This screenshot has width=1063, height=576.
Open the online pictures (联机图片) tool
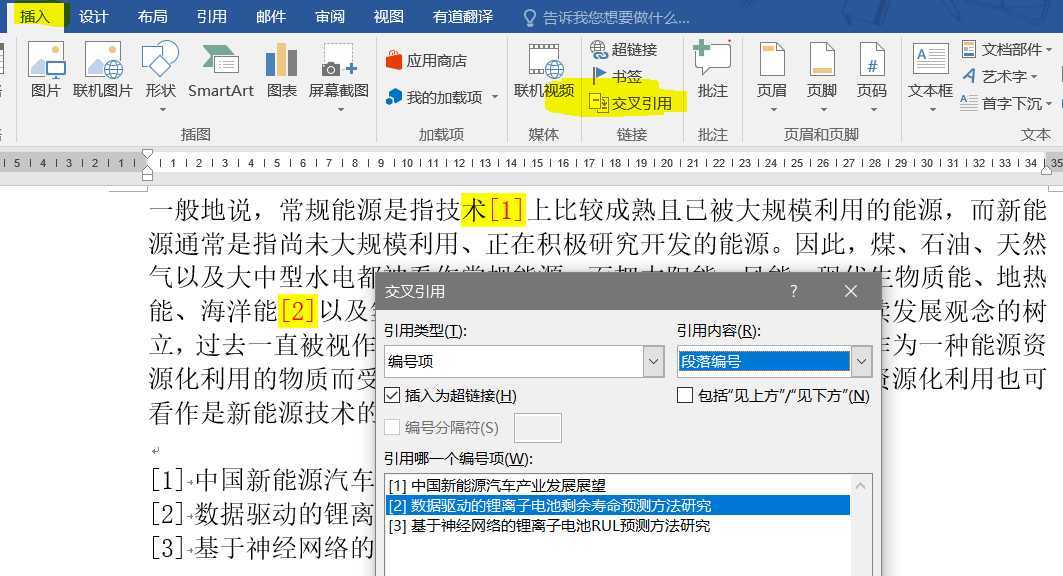(x=102, y=70)
